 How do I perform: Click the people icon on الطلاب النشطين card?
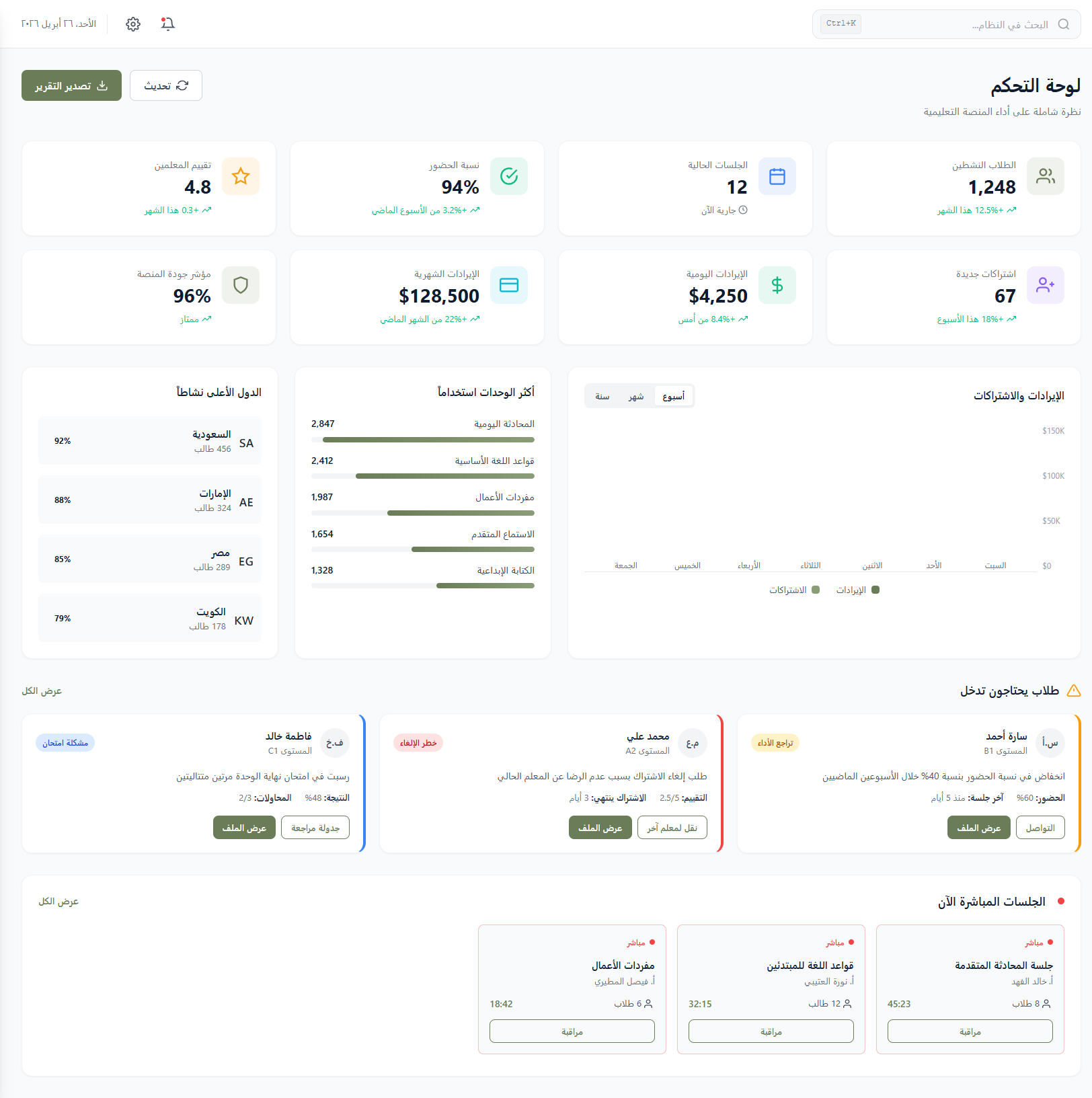click(1045, 176)
